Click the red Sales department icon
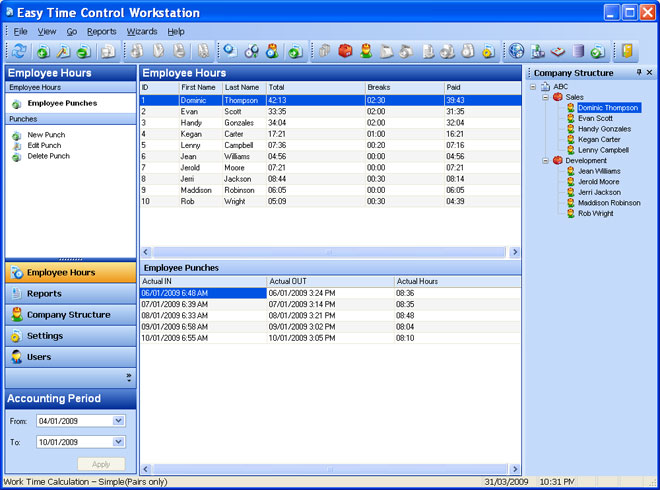Image resolution: width=660 pixels, height=490 pixels. [x=557, y=97]
